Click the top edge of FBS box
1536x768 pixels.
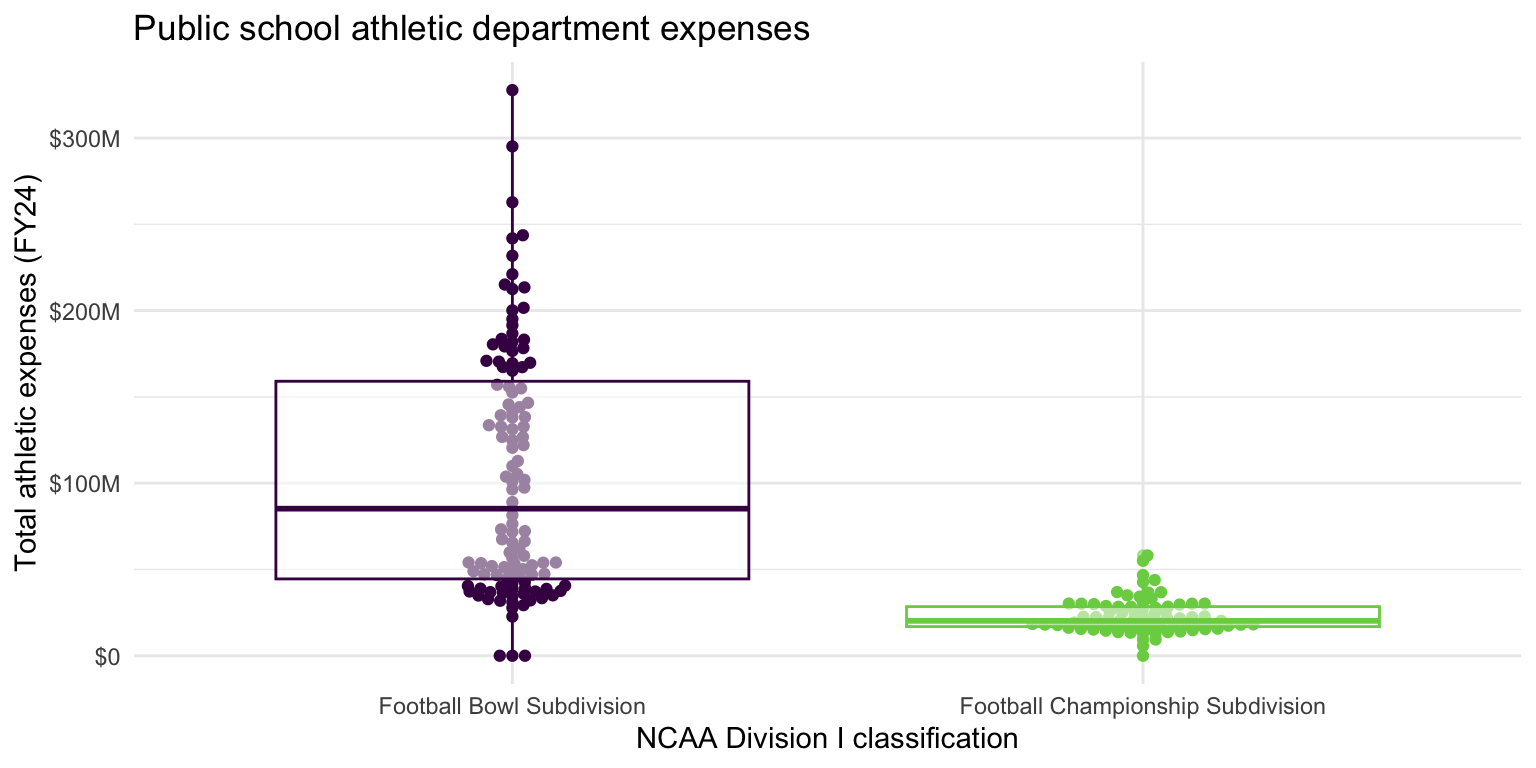[x=512, y=381]
